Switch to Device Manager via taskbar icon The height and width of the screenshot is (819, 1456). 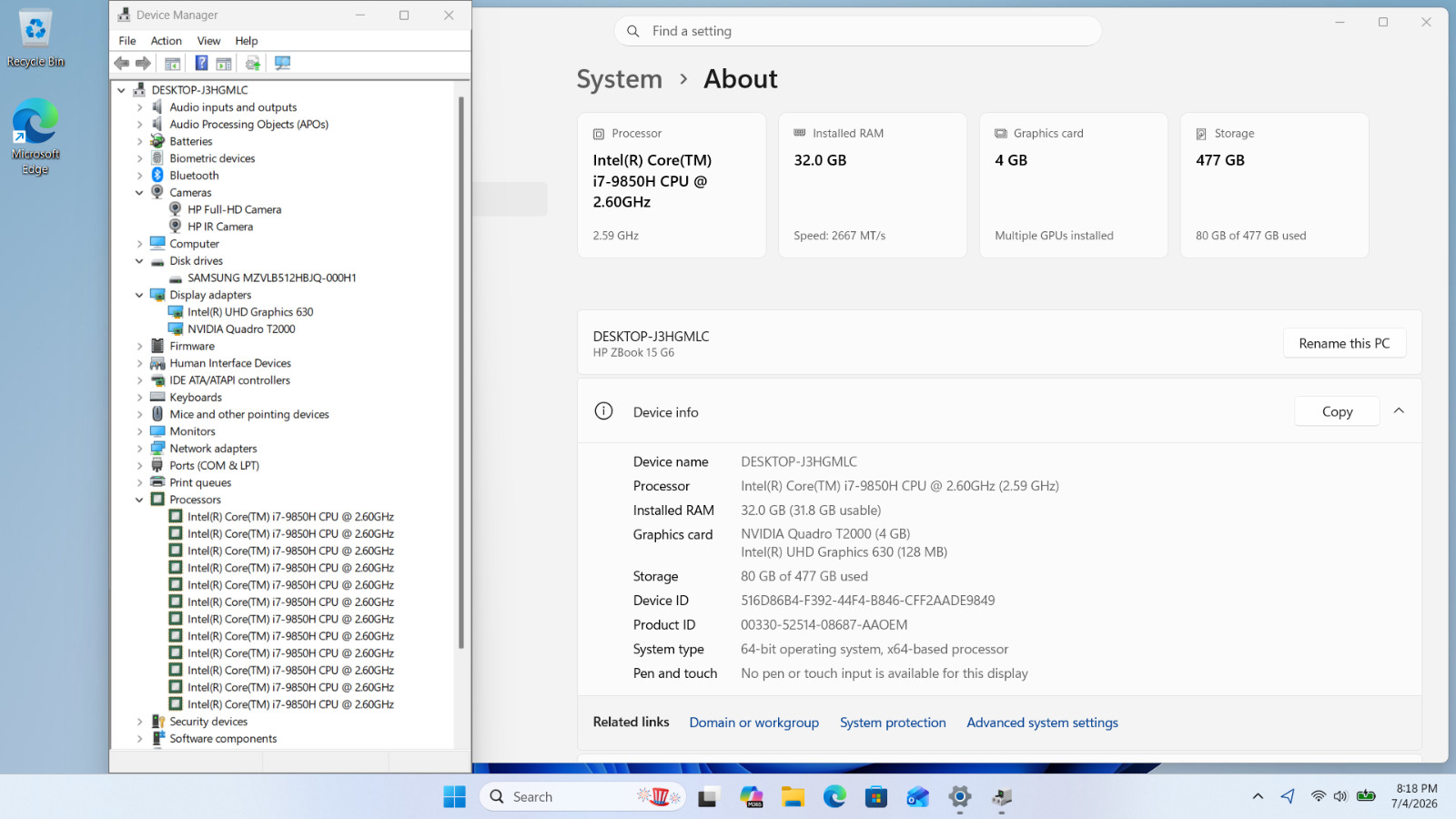coord(1002,797)
